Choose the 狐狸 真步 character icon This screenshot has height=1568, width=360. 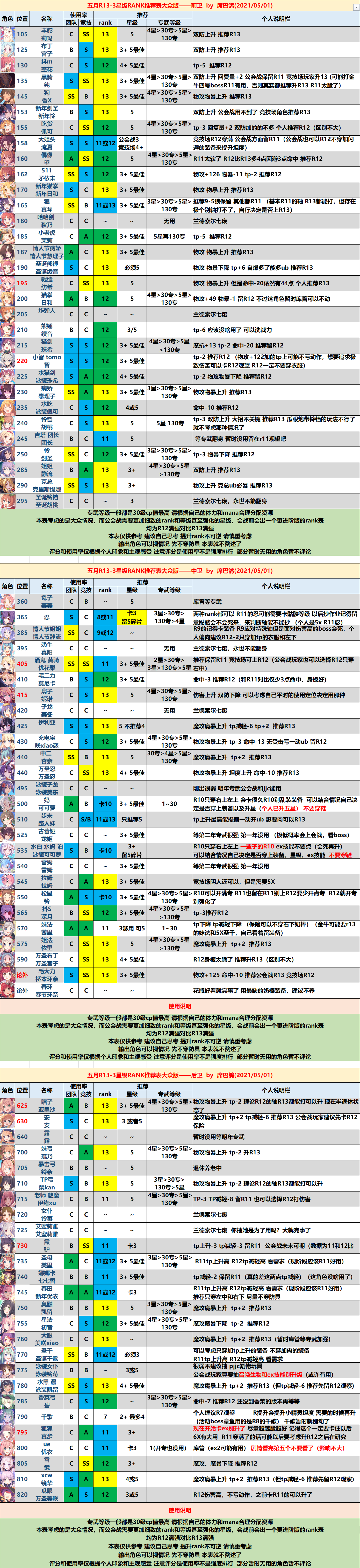click(x=7, y=1432)
